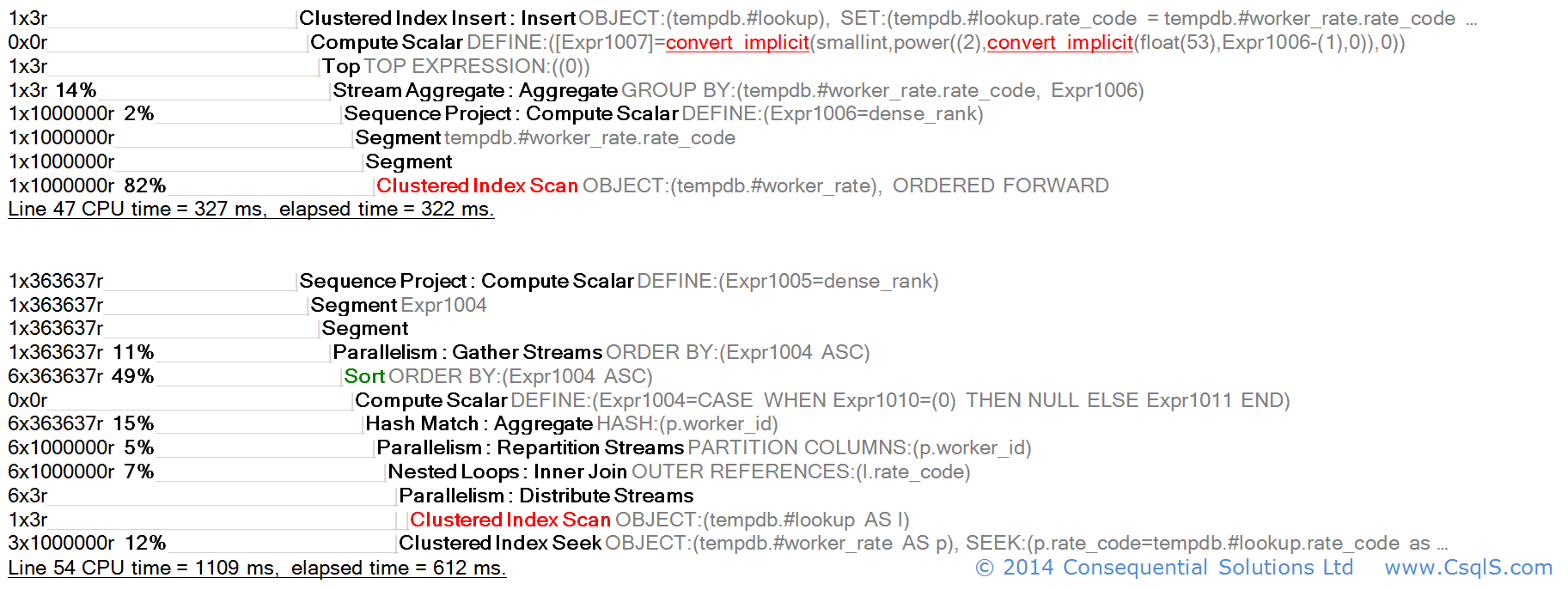Screen dimensions: 1568x590
Task: Select the Nested Loops Inner Join operator
Action: click(508, 471)
